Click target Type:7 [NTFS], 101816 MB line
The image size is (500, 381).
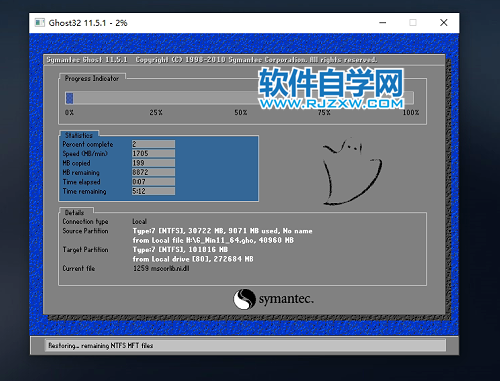pos(180,249)
